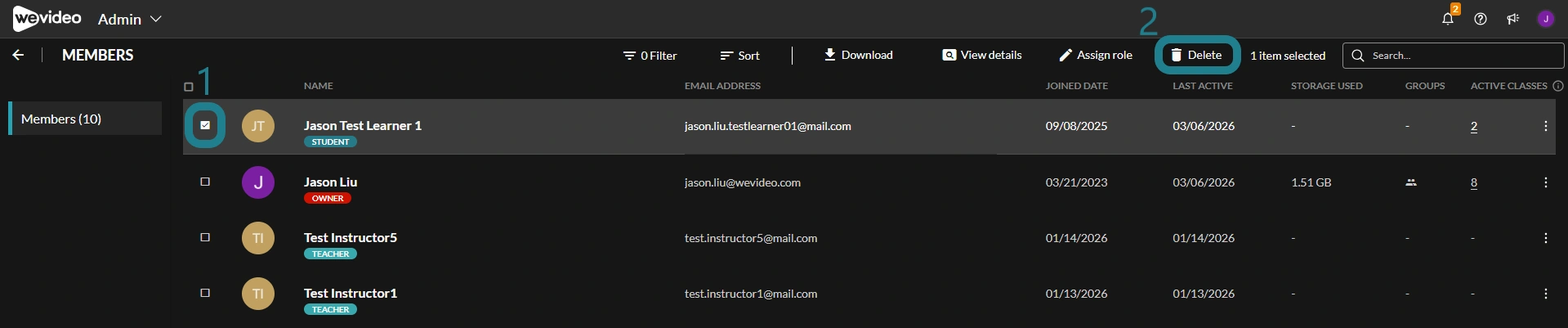Click the WeVideo logo
Image resolution: width=1568 pixels, height=328 pixels.
point(47,19)
